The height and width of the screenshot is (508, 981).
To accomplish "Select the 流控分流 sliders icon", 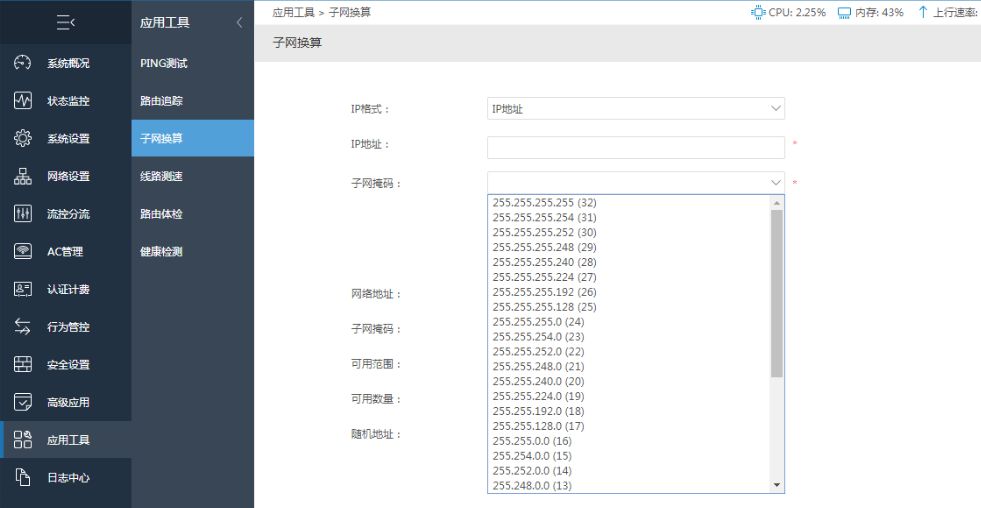I will [x=23, y=213].
